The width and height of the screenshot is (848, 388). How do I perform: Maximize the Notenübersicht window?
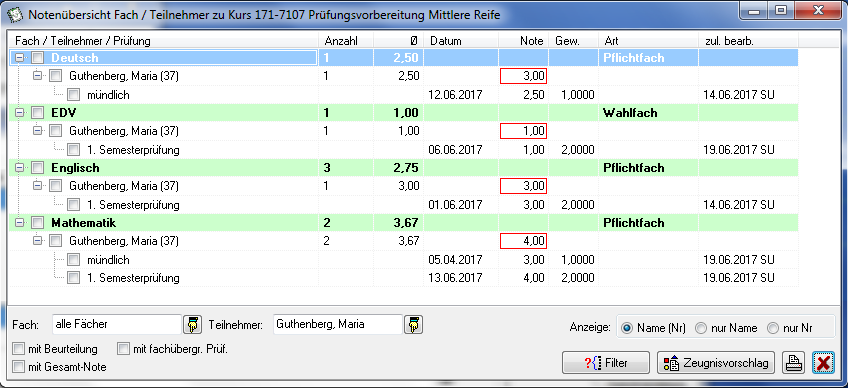(x=780, y=11)
